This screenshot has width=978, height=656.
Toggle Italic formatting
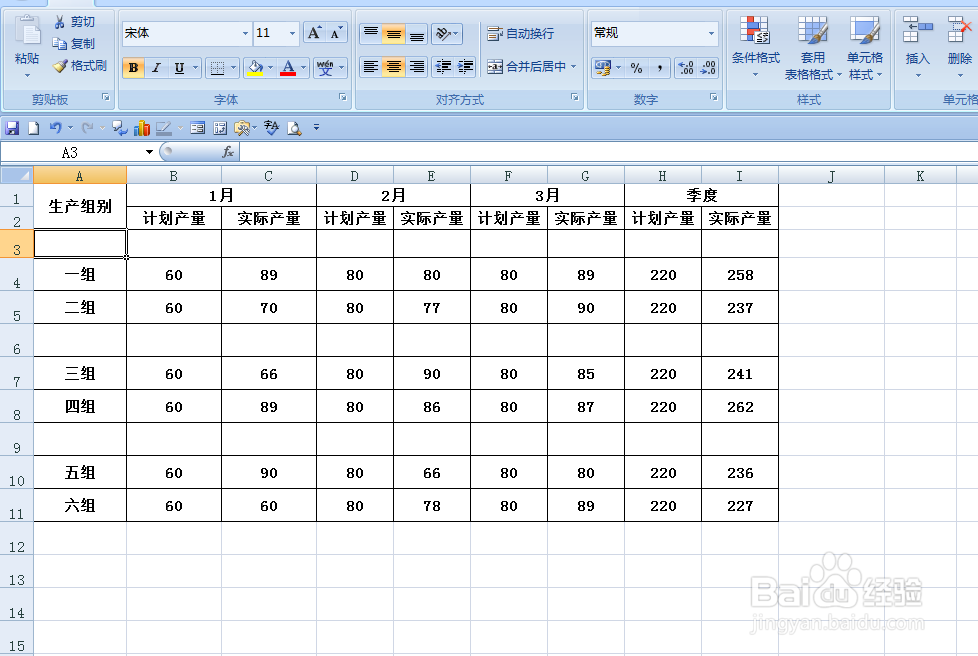[156, 68]
